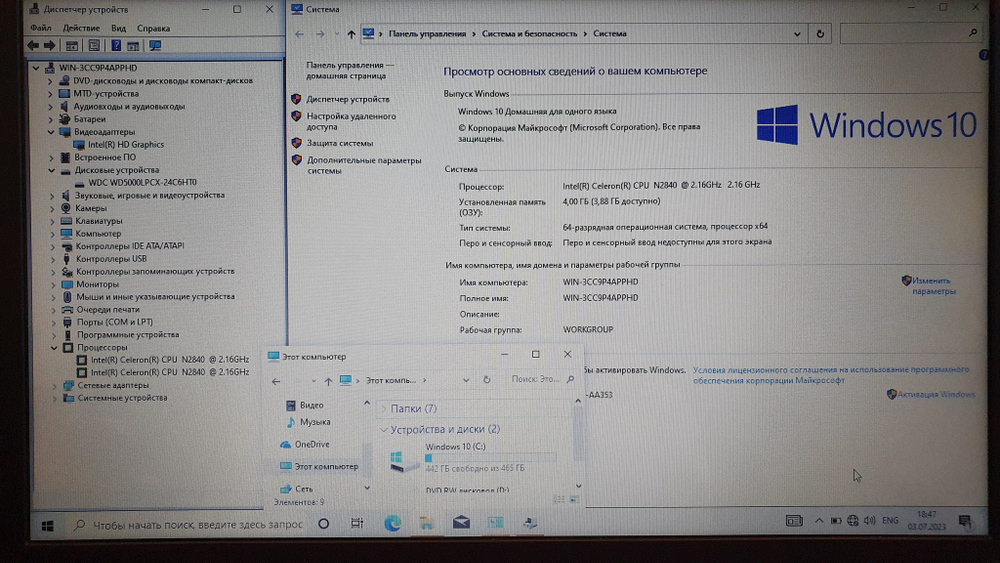Expand Контроллеры USB node
1000x563 pixels.
click(x=53, y=259)
